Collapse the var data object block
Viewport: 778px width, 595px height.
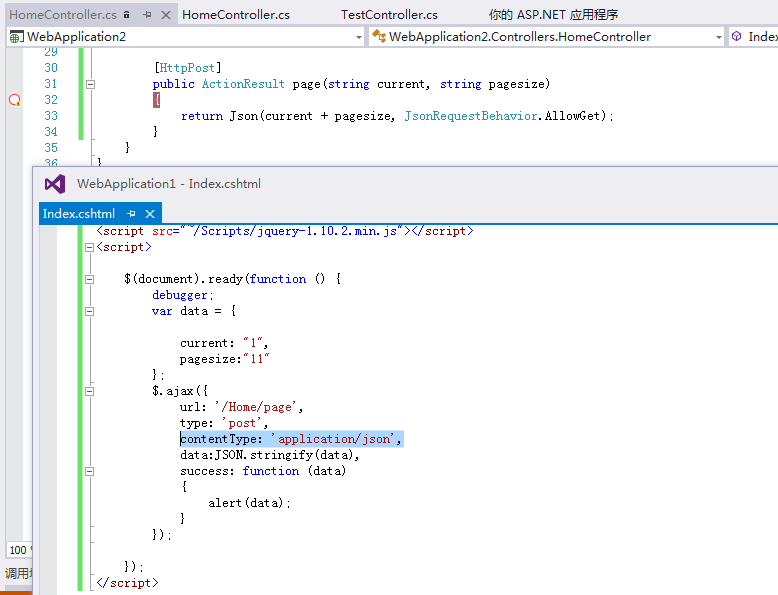click(x=89, y=312)
